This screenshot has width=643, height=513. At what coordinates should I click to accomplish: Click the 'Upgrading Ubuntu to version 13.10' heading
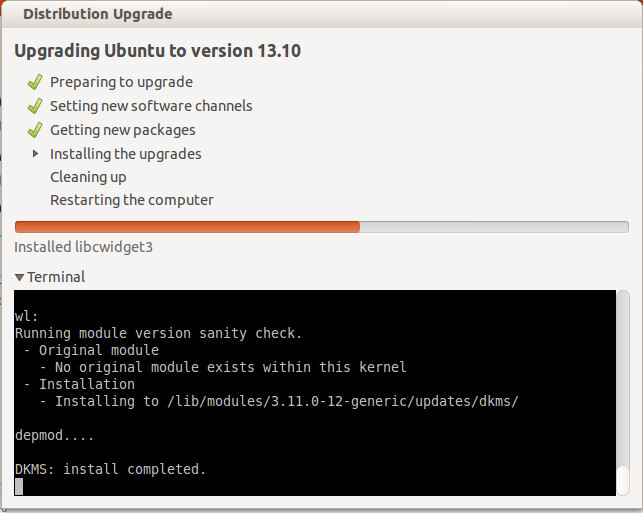point(157,51)
